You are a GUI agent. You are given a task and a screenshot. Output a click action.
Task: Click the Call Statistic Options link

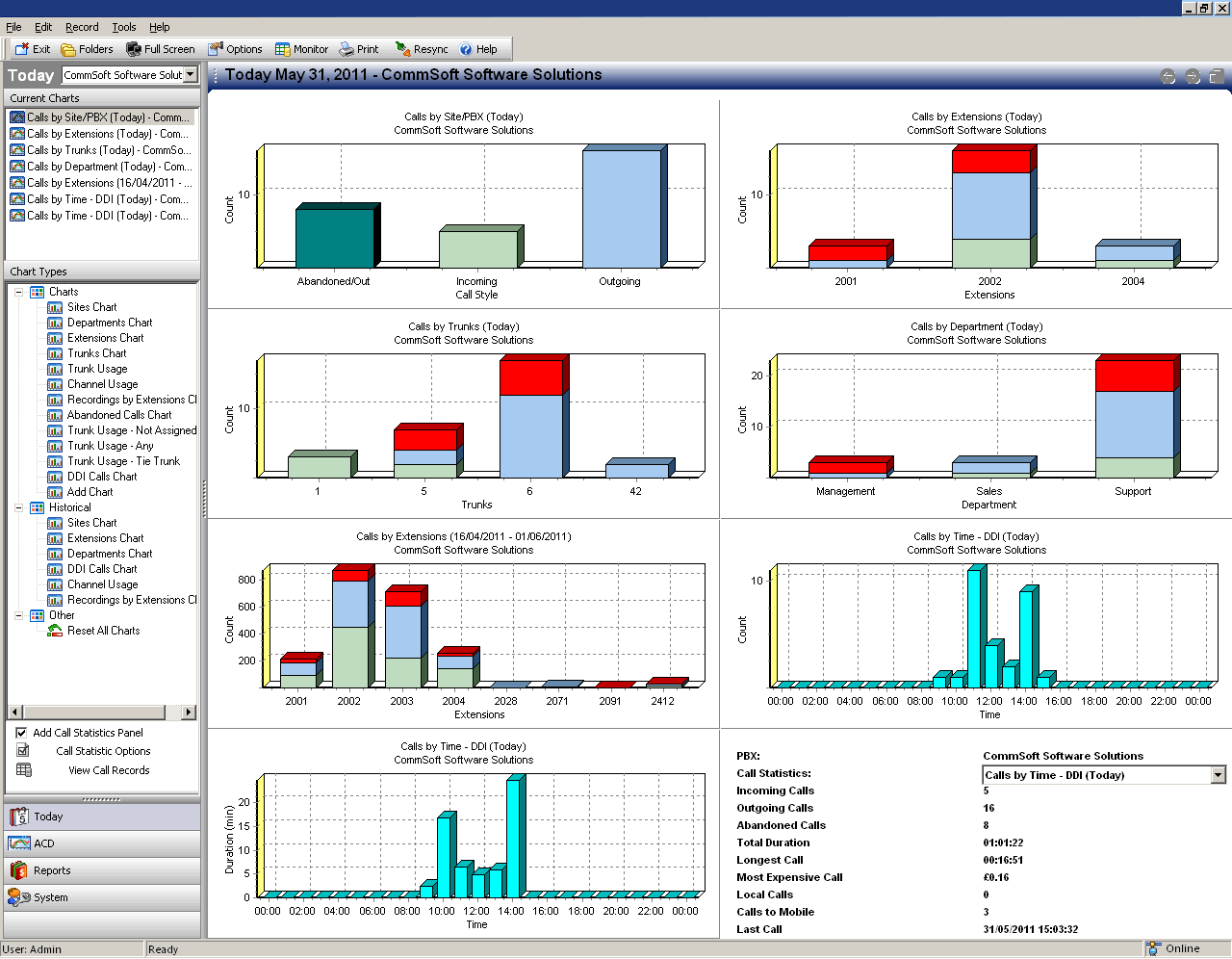coord(103,751)
